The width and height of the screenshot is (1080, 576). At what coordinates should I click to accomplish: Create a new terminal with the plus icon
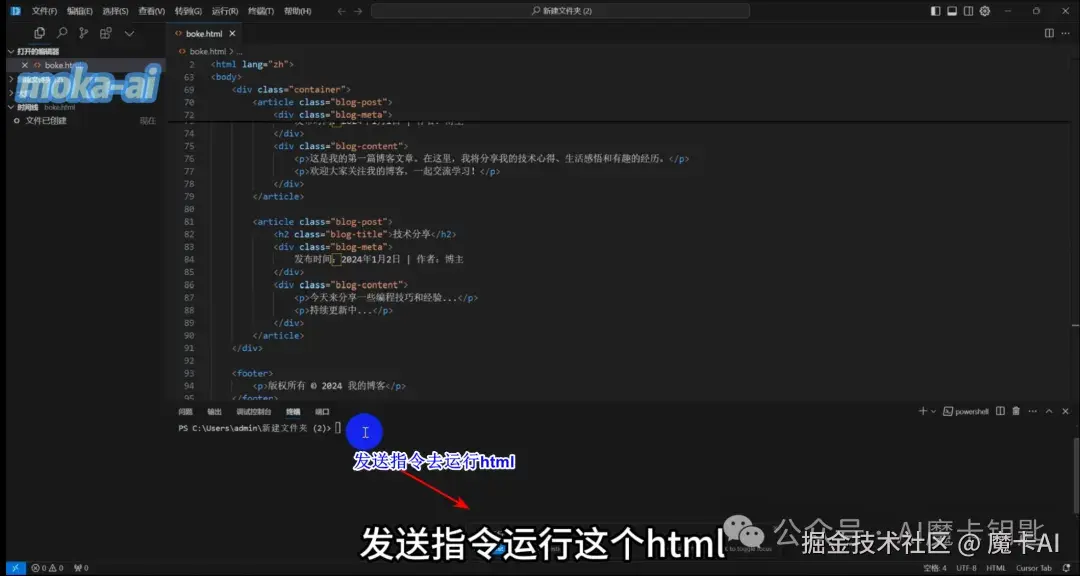click(x=923, y=411)
